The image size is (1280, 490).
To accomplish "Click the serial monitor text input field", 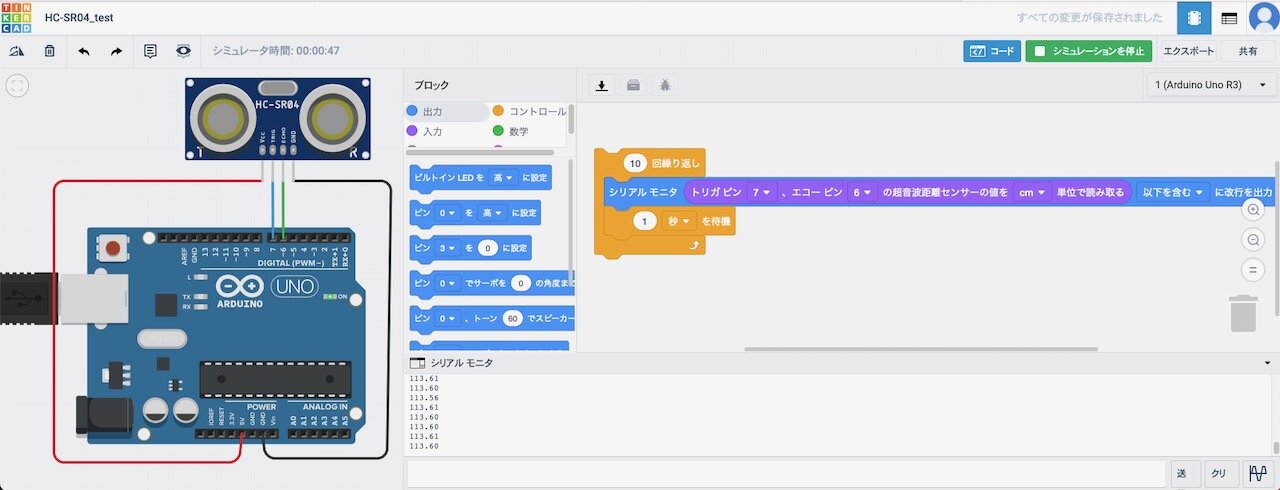I will pyautogui.click(x=785, y=474).
